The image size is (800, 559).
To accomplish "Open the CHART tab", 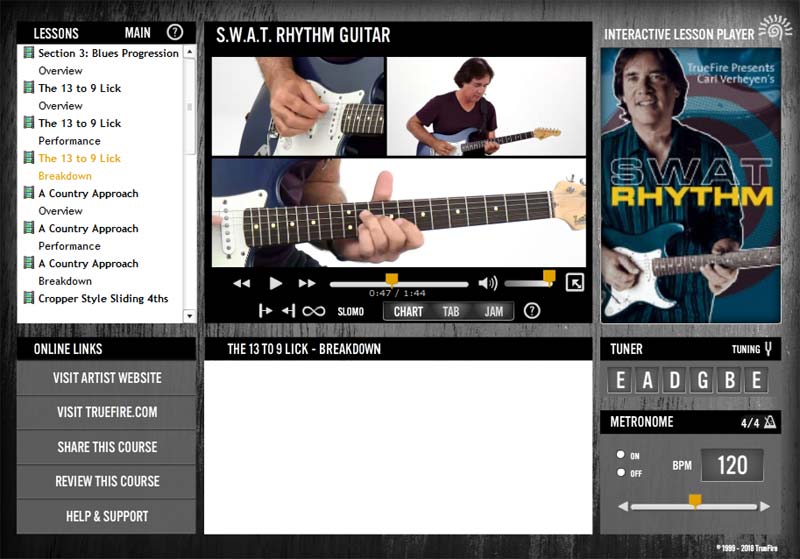I will pyautogui.click(x=408, y=312).
